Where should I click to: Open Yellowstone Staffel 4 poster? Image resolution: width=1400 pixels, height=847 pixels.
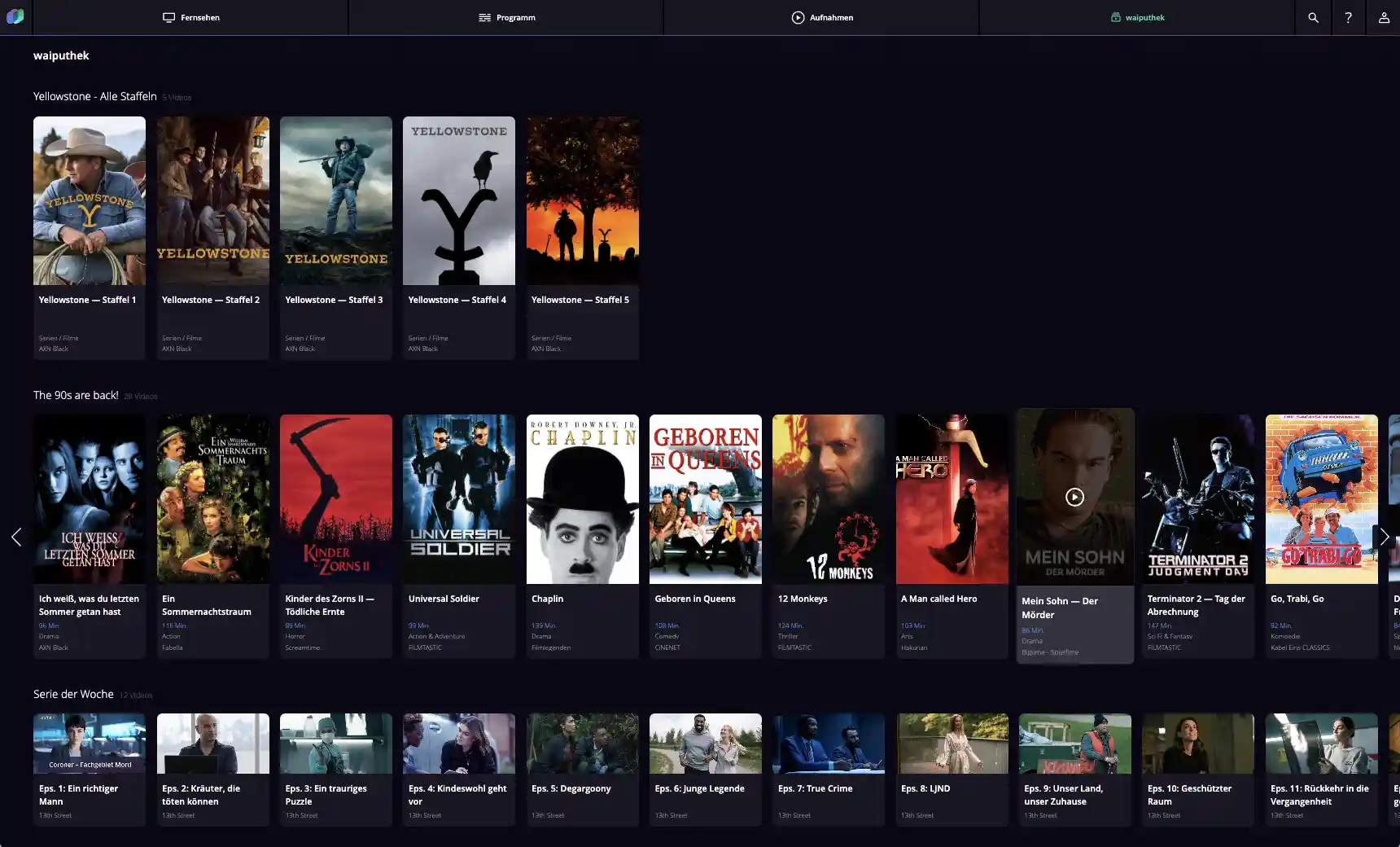click(x=459, y=200)
